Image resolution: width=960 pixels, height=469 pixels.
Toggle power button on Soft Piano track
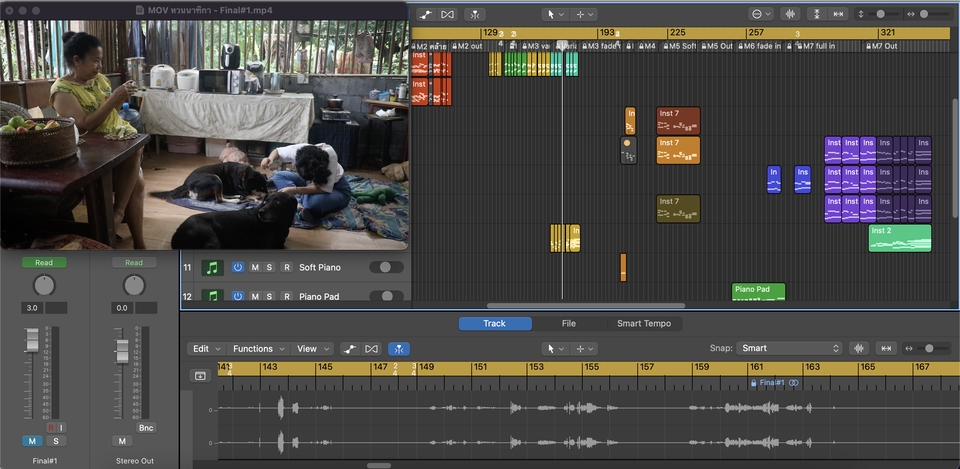[x=238, y=267]
